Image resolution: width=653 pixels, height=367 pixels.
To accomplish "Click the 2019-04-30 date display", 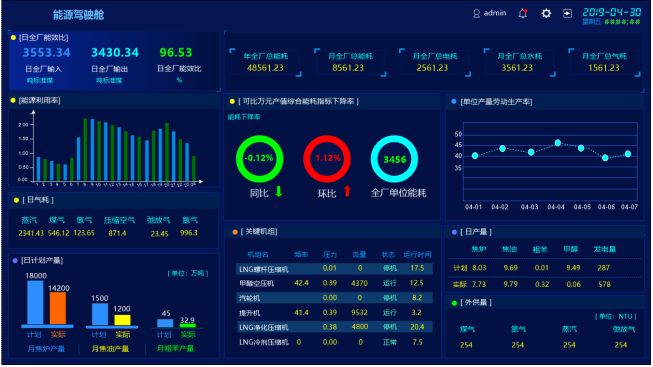I will pos(612,12).
